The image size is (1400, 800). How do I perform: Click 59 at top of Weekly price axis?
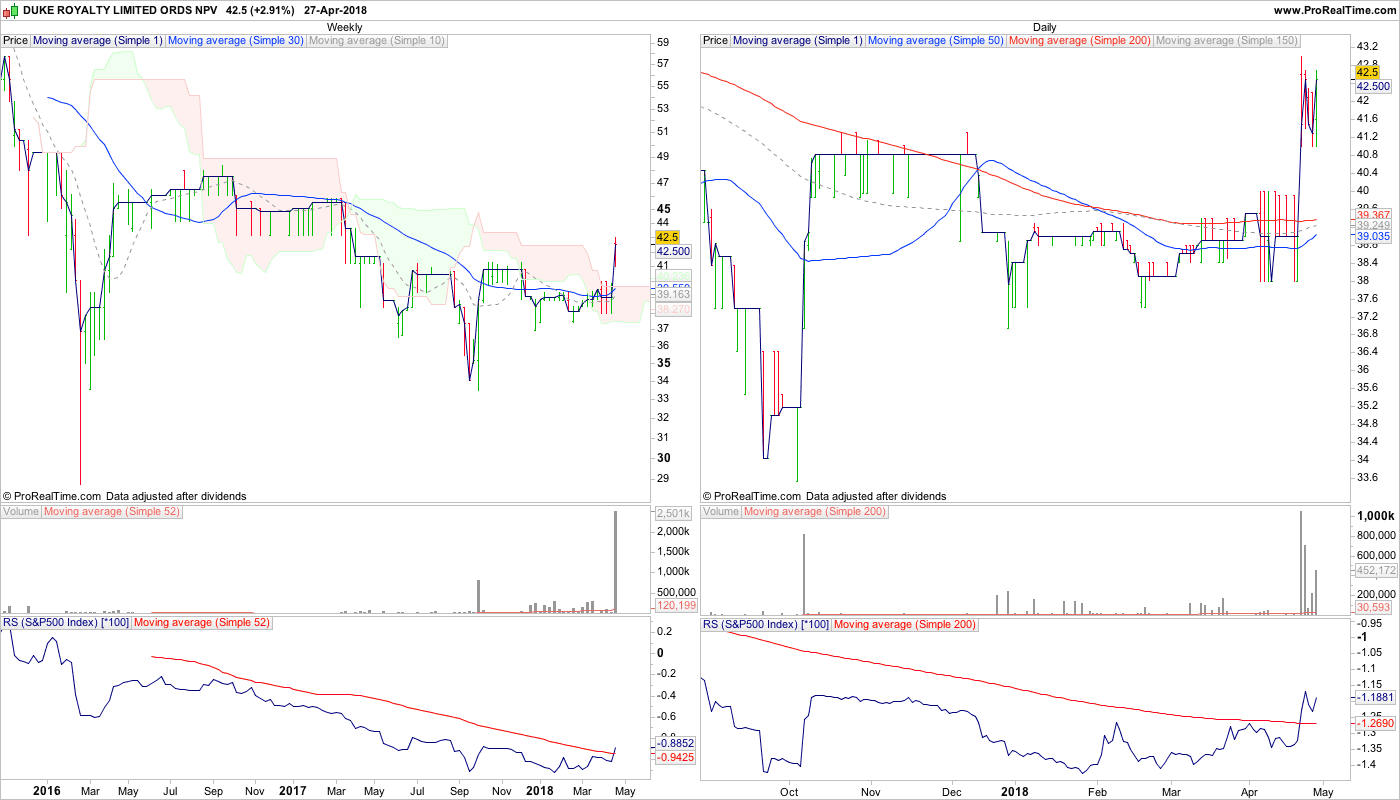[x=663, y=43]
